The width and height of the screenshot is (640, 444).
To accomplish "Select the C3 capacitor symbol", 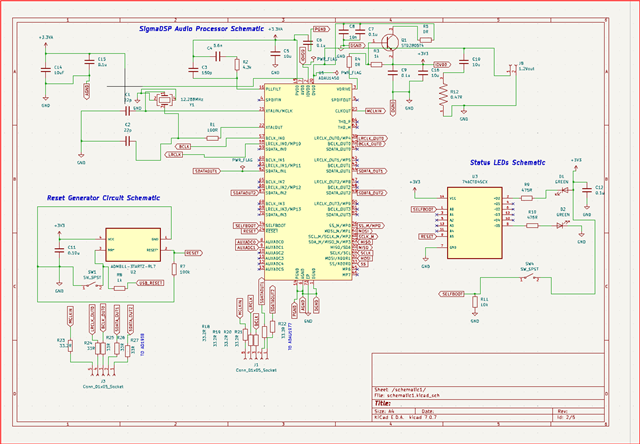I will point(193,70).
